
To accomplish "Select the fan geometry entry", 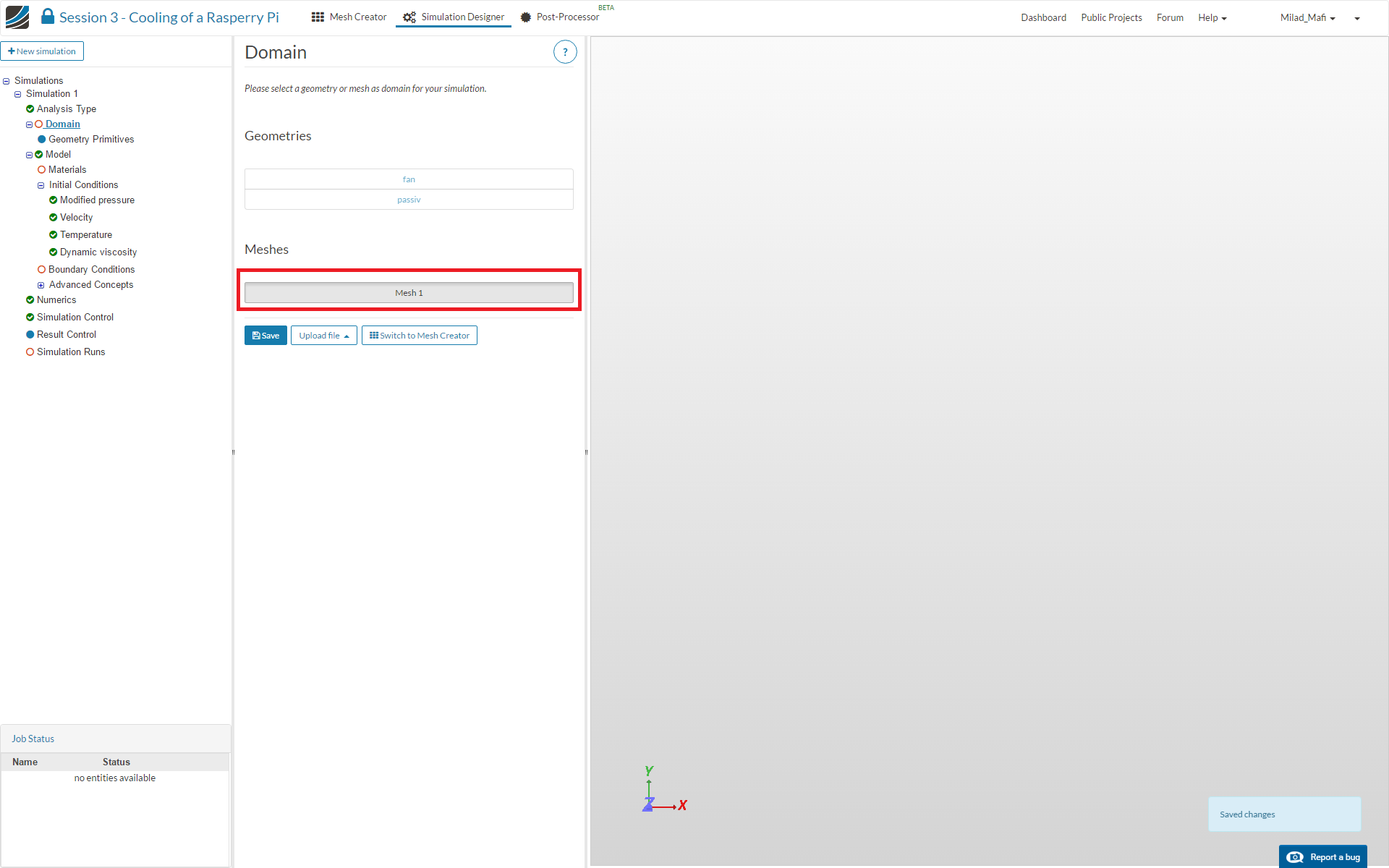I will click(409, 179).
